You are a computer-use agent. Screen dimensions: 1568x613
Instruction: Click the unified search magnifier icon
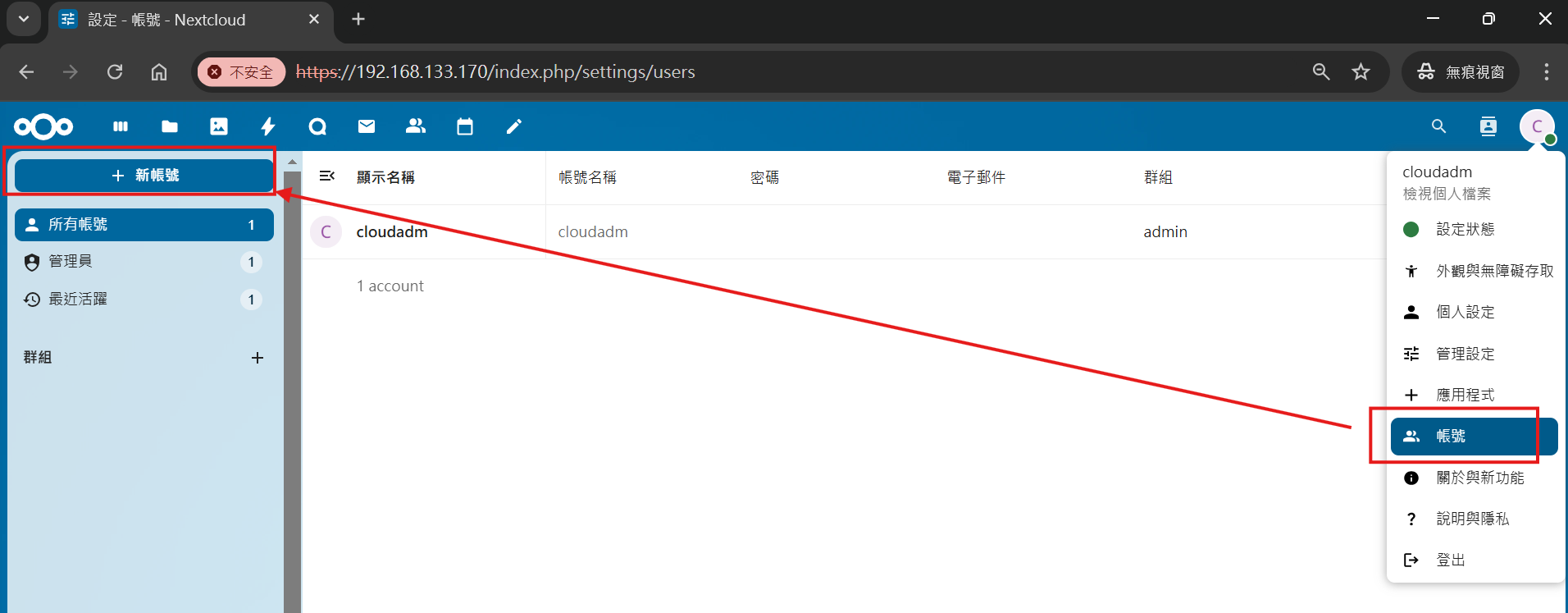click(1438, 126)
